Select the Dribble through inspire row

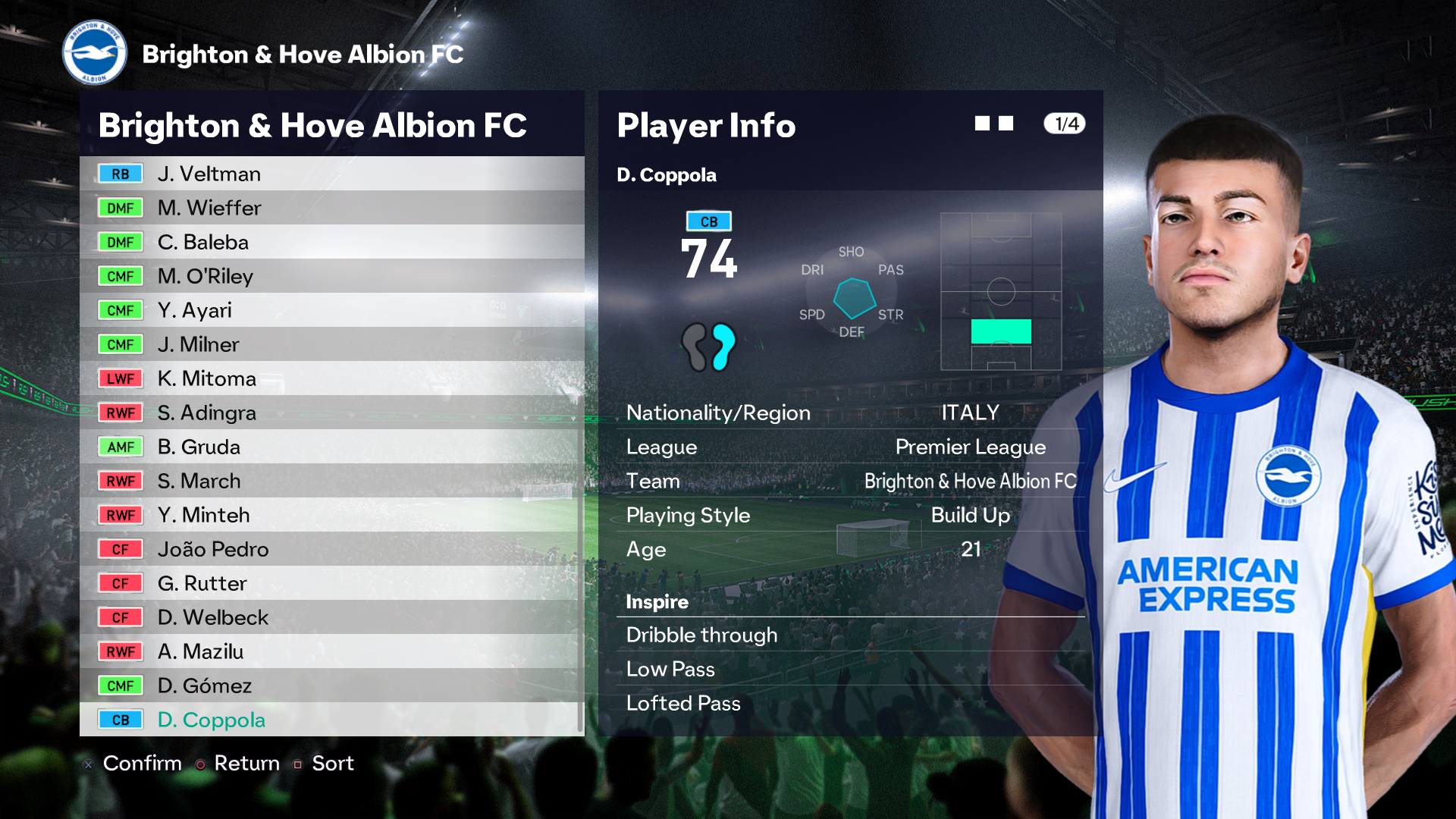click(x=852, y=635)
